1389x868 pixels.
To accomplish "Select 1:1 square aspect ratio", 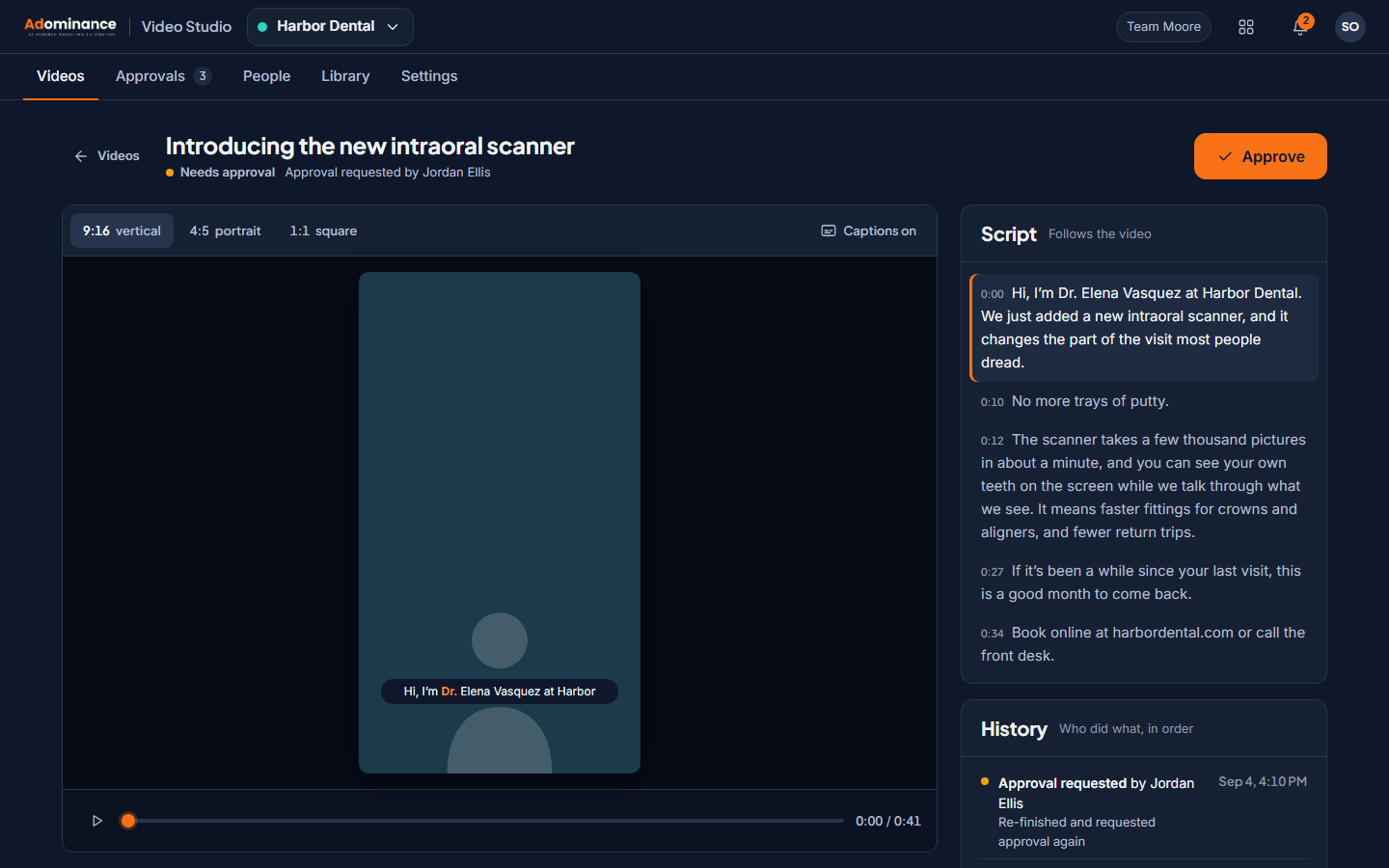I will tap(323, 231).
